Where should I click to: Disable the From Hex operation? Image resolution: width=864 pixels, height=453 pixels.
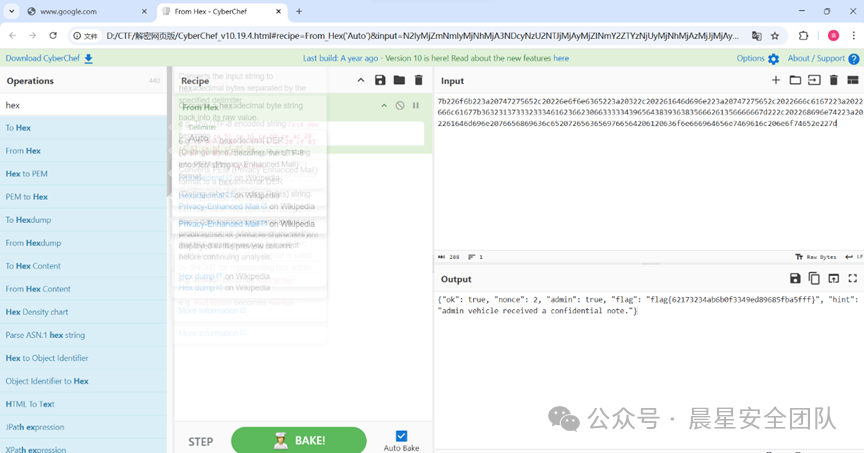[400, 105]
